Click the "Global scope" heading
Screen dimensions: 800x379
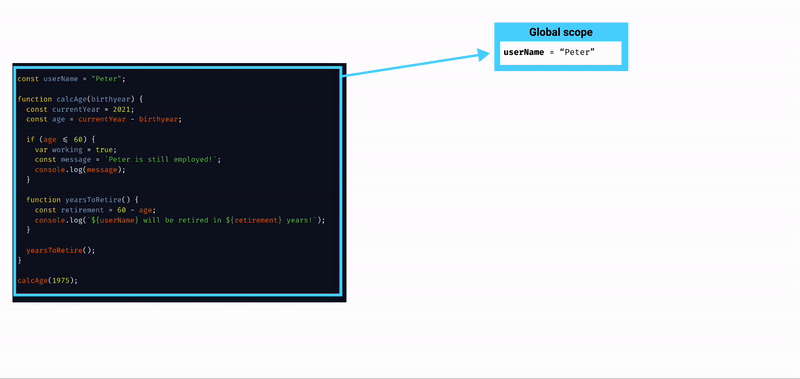tap(561, 32)
